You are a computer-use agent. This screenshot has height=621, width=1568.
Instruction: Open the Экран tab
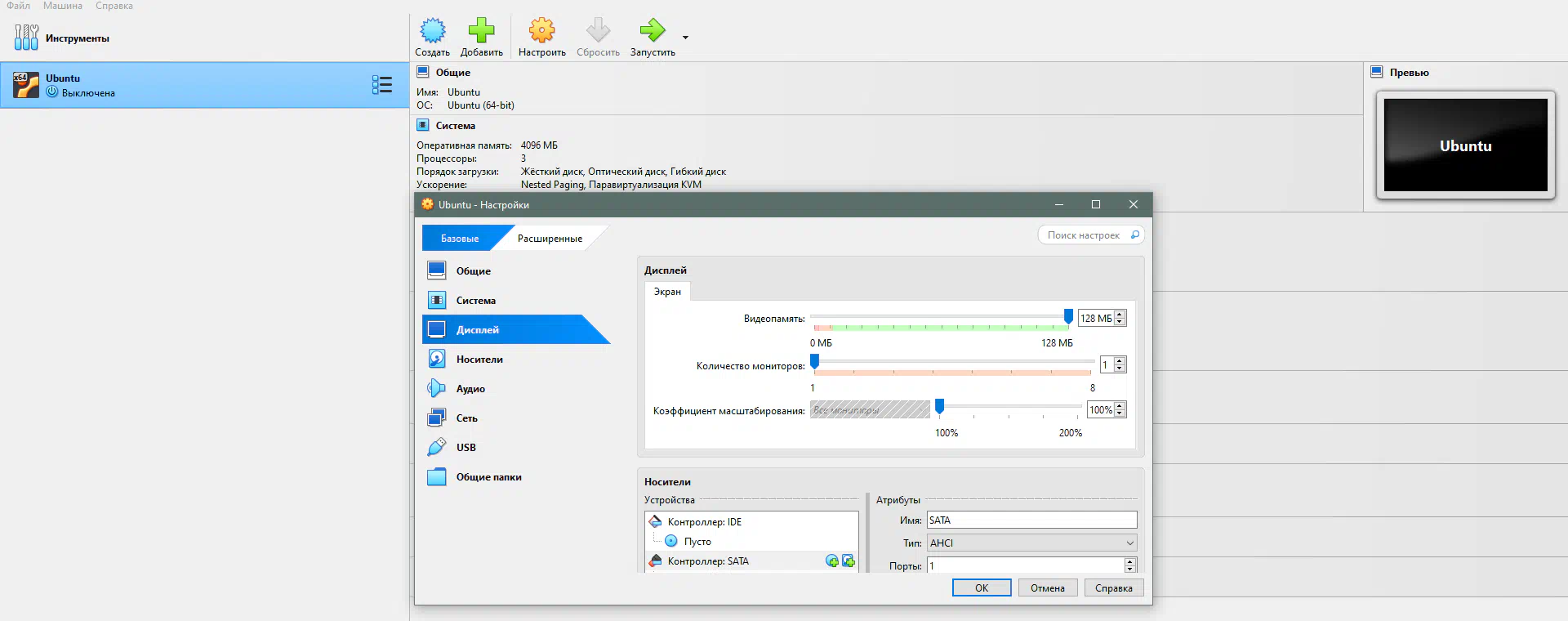[667, 292]
